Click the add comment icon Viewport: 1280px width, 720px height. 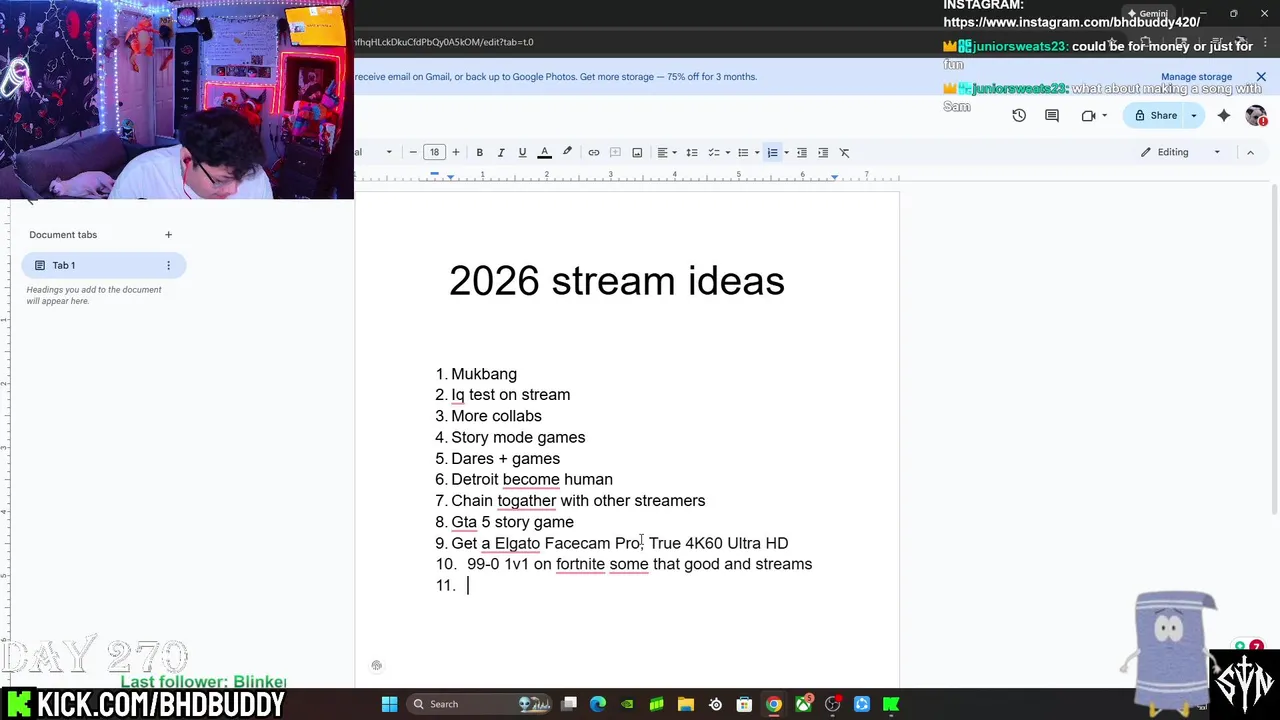[x=615, y=152]
